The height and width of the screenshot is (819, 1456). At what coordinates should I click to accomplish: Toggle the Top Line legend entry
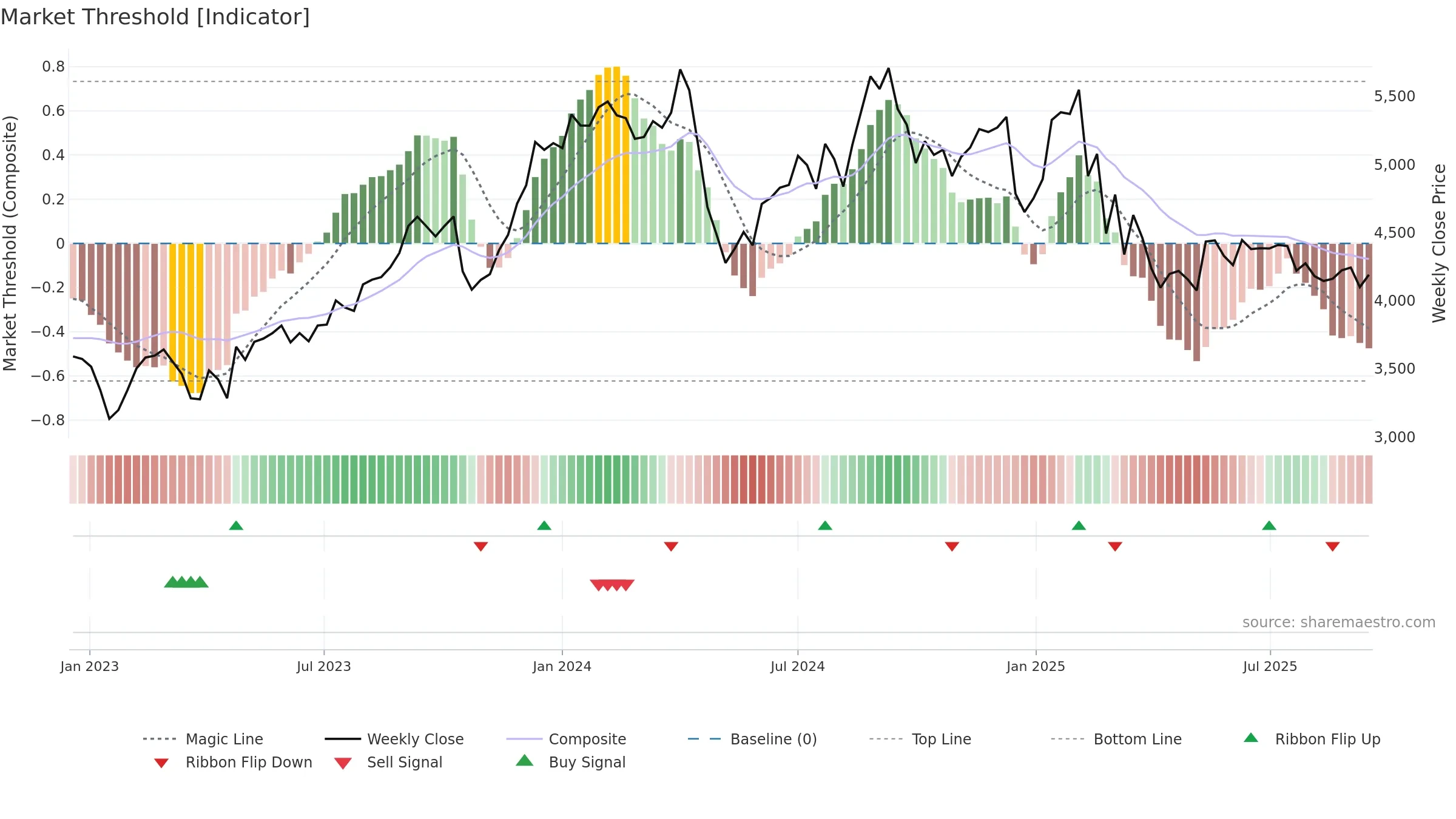(920, 739)
